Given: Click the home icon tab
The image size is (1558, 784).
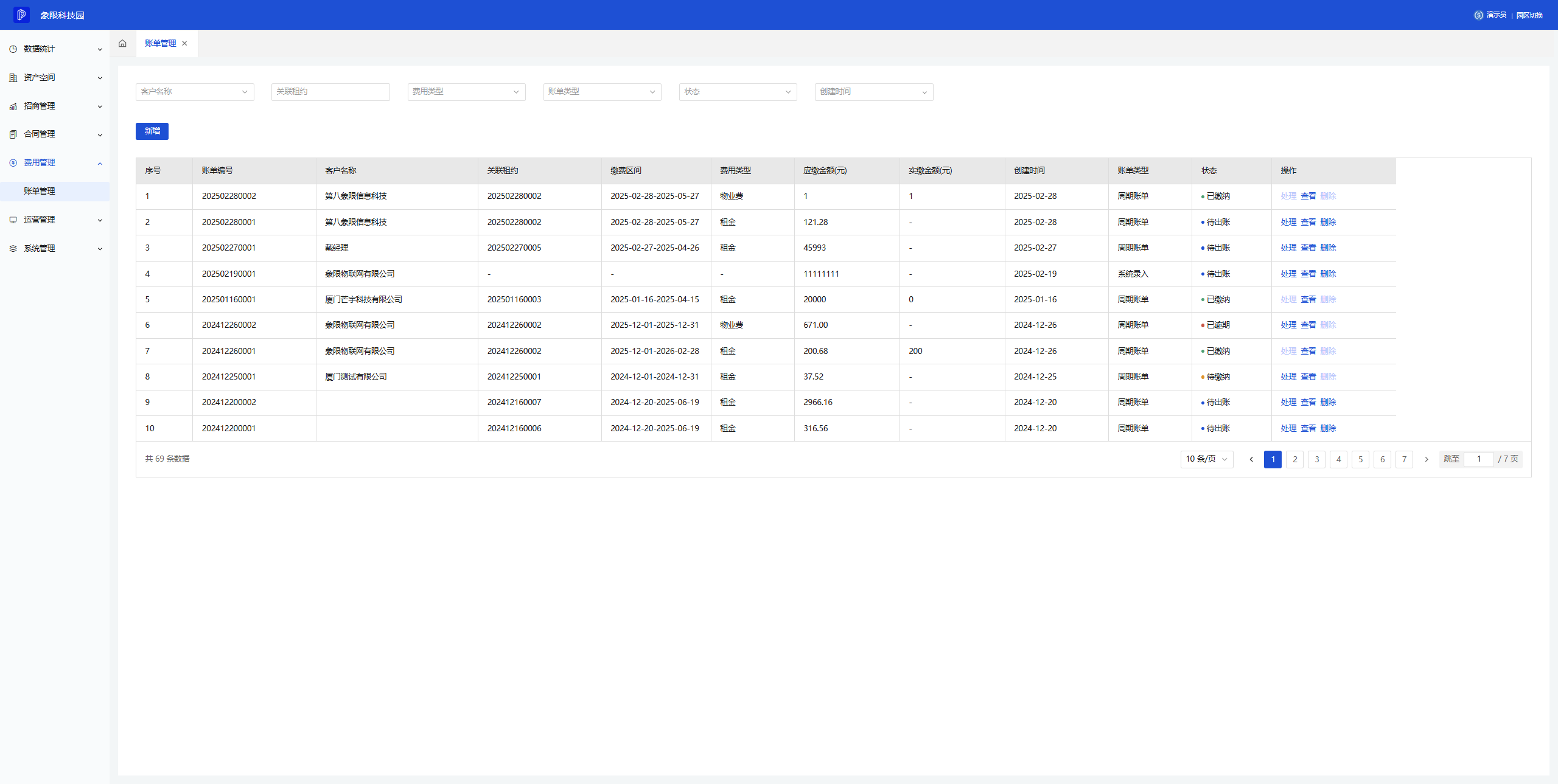Looking at the screenshot, I should [x=122, y=43].
